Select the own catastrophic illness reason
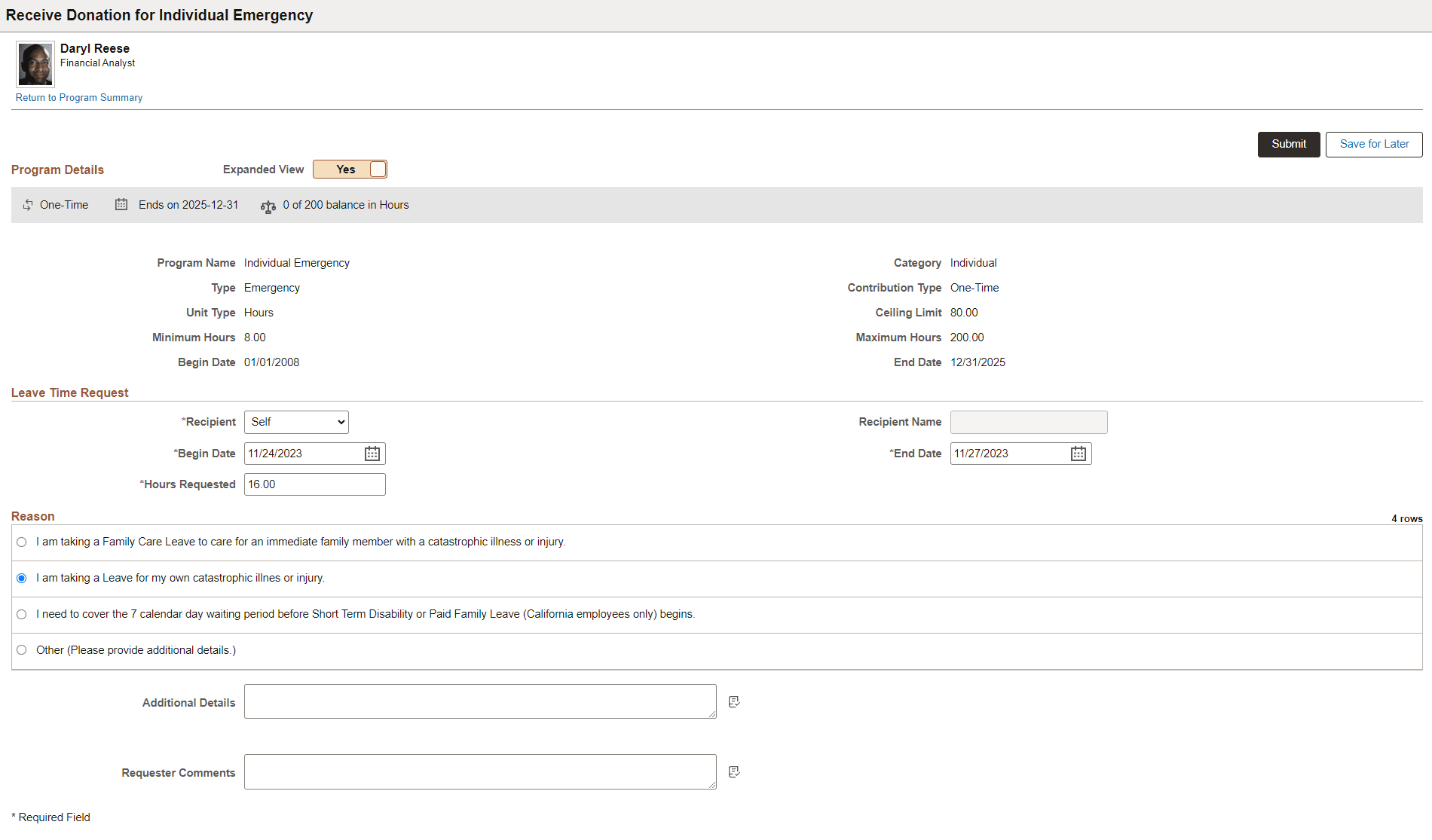 pos(22,579)
